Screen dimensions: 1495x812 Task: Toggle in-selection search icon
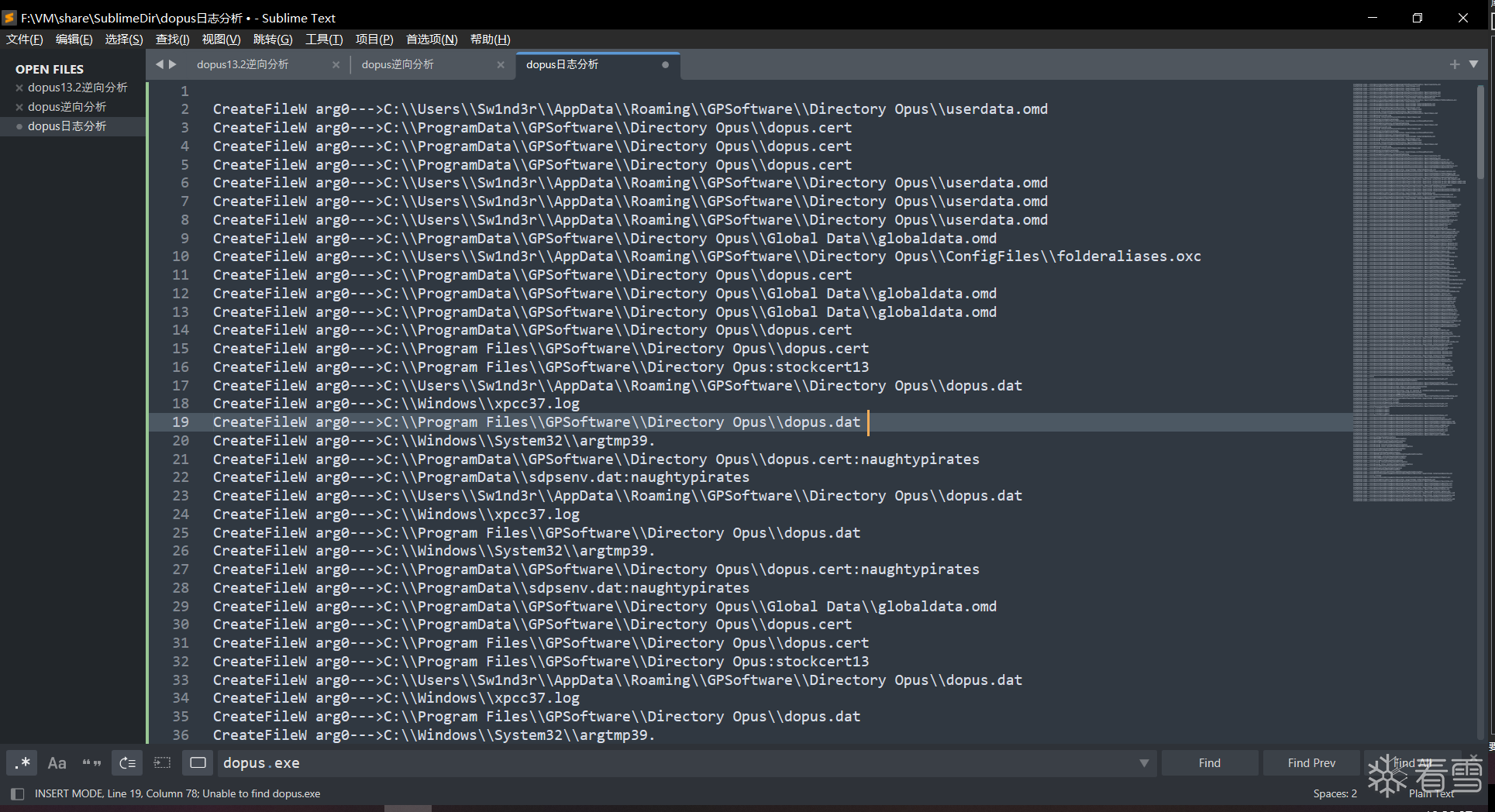tap(163, 763)
